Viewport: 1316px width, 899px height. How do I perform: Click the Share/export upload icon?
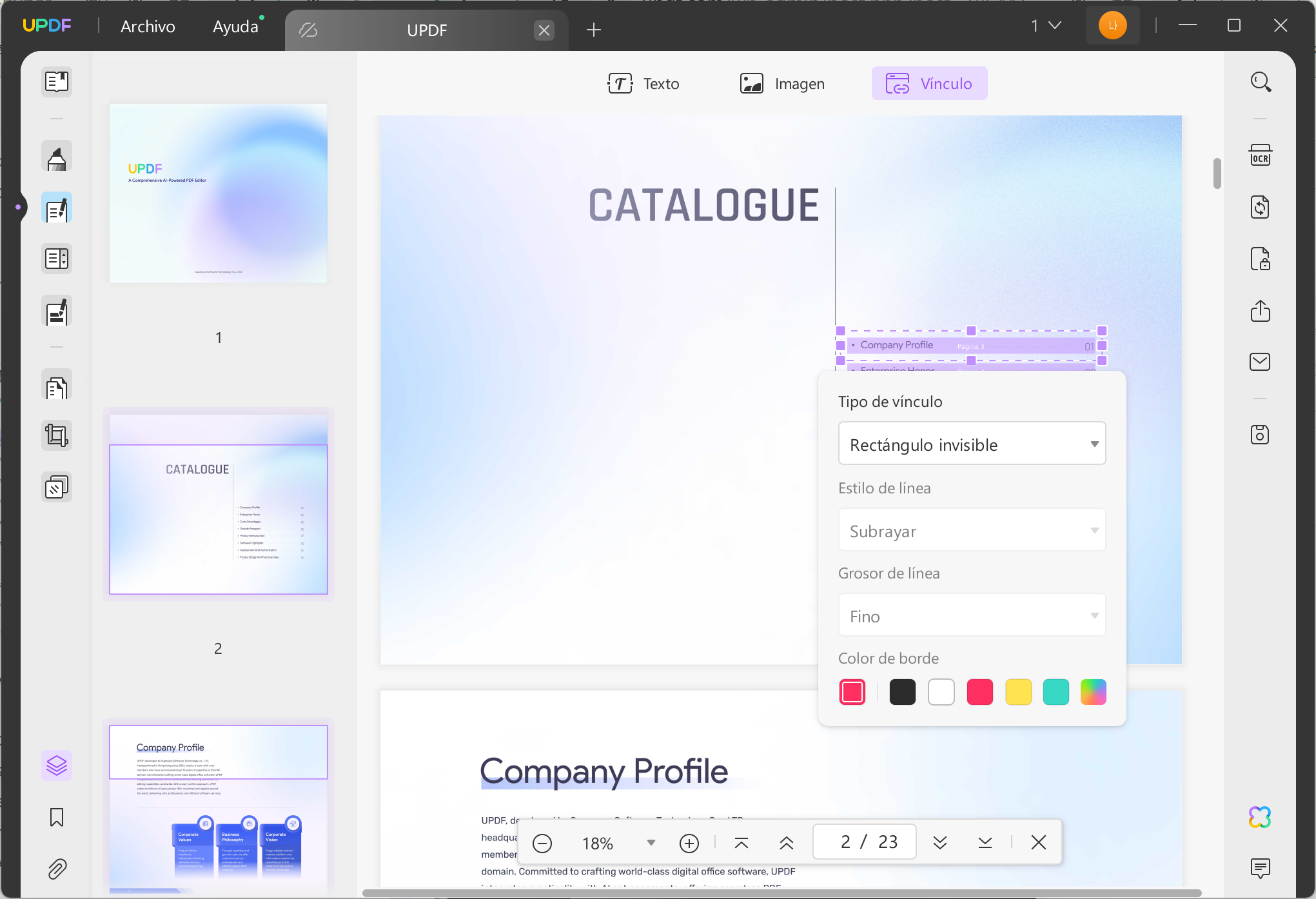1260,311
